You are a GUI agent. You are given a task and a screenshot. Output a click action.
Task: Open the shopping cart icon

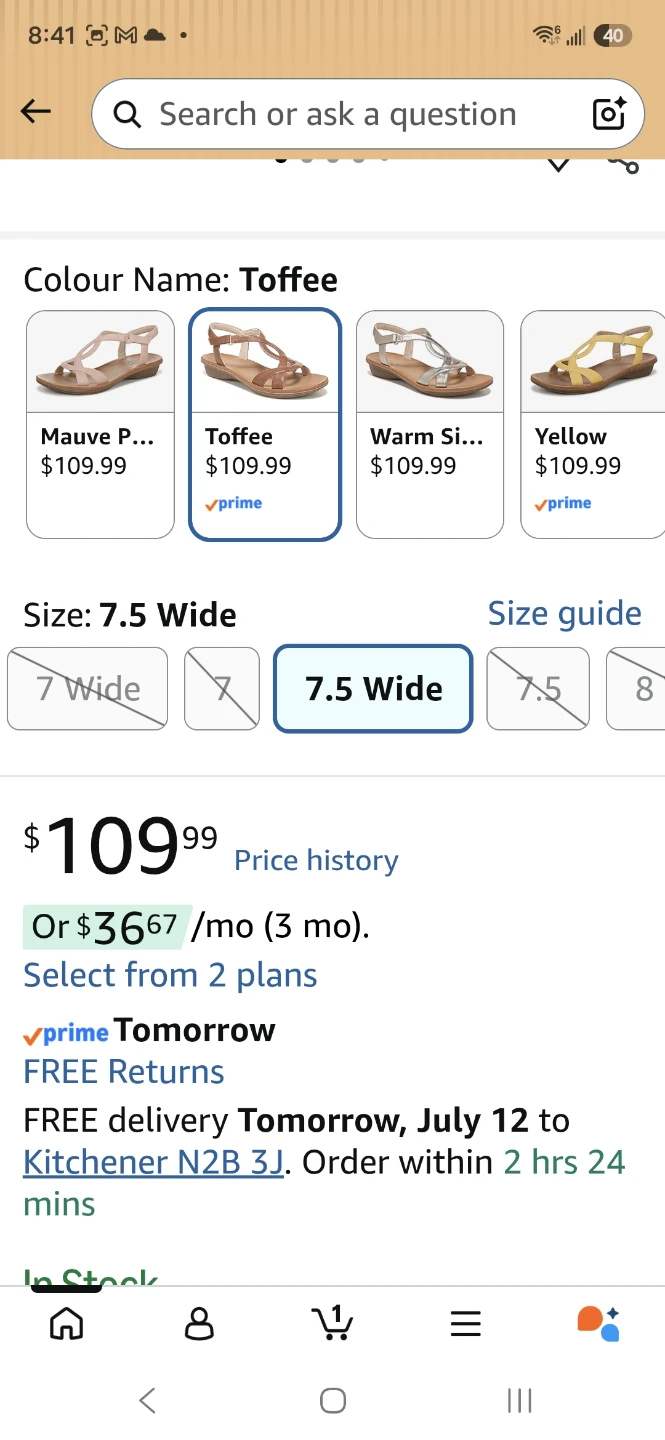tap(332, 1322)
